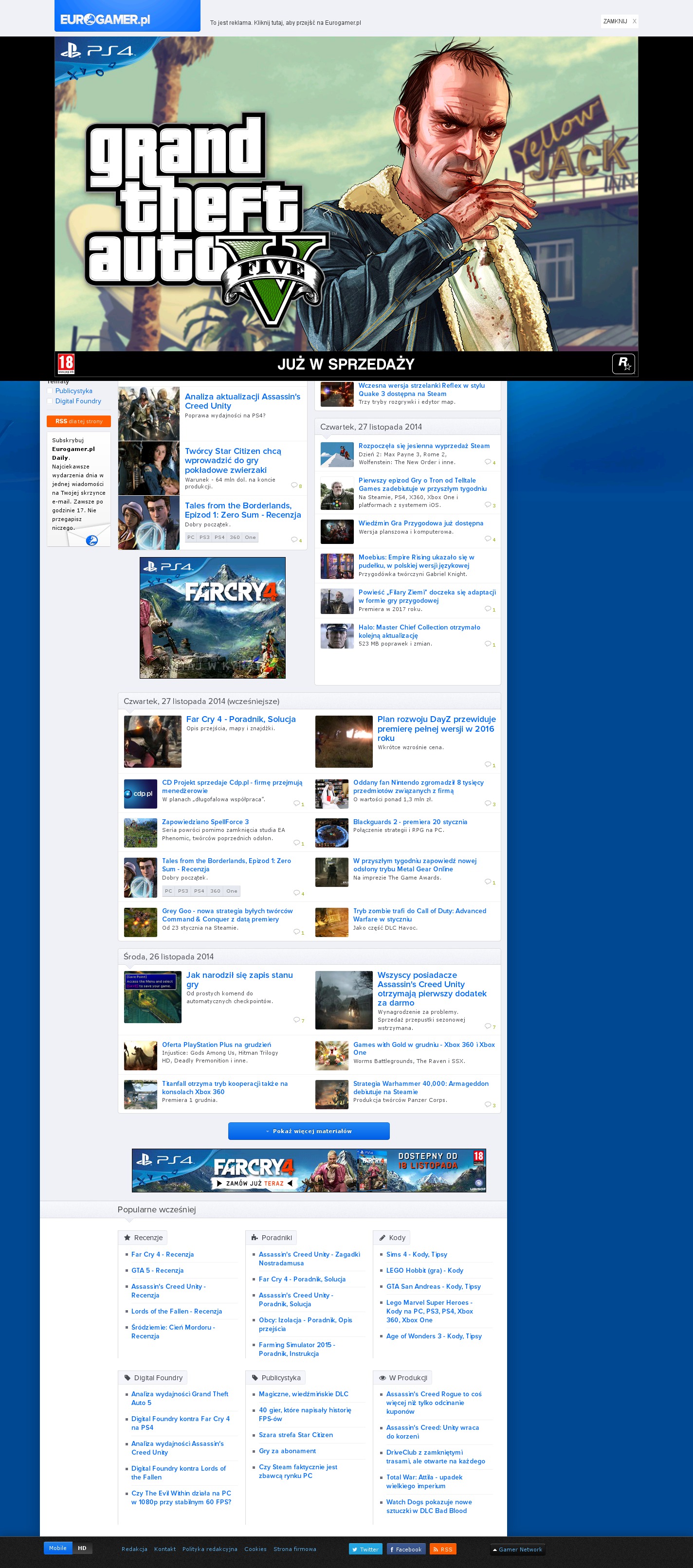Image resolution: width=693 pixels, height=1568 pixels.
Task: Click the Eurogamer.pl logo at top
Action: pyautogui.click(x=105, y=19)
